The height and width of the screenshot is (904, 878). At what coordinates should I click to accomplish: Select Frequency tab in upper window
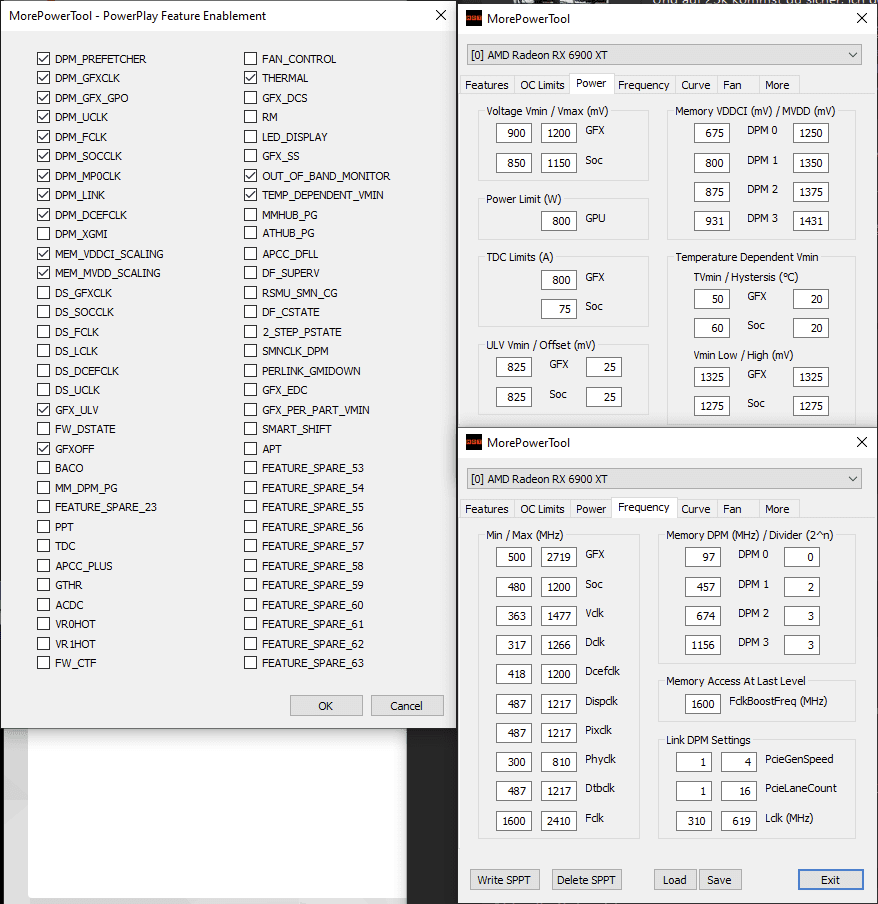point(643,85)
